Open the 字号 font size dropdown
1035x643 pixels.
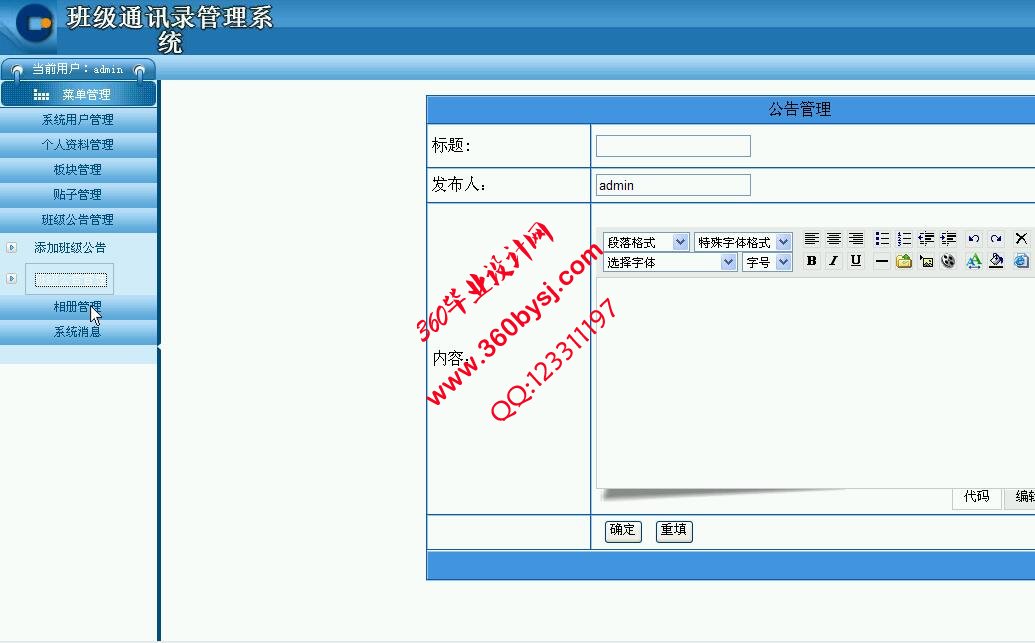pyautogui.click(x=767, y=262)
